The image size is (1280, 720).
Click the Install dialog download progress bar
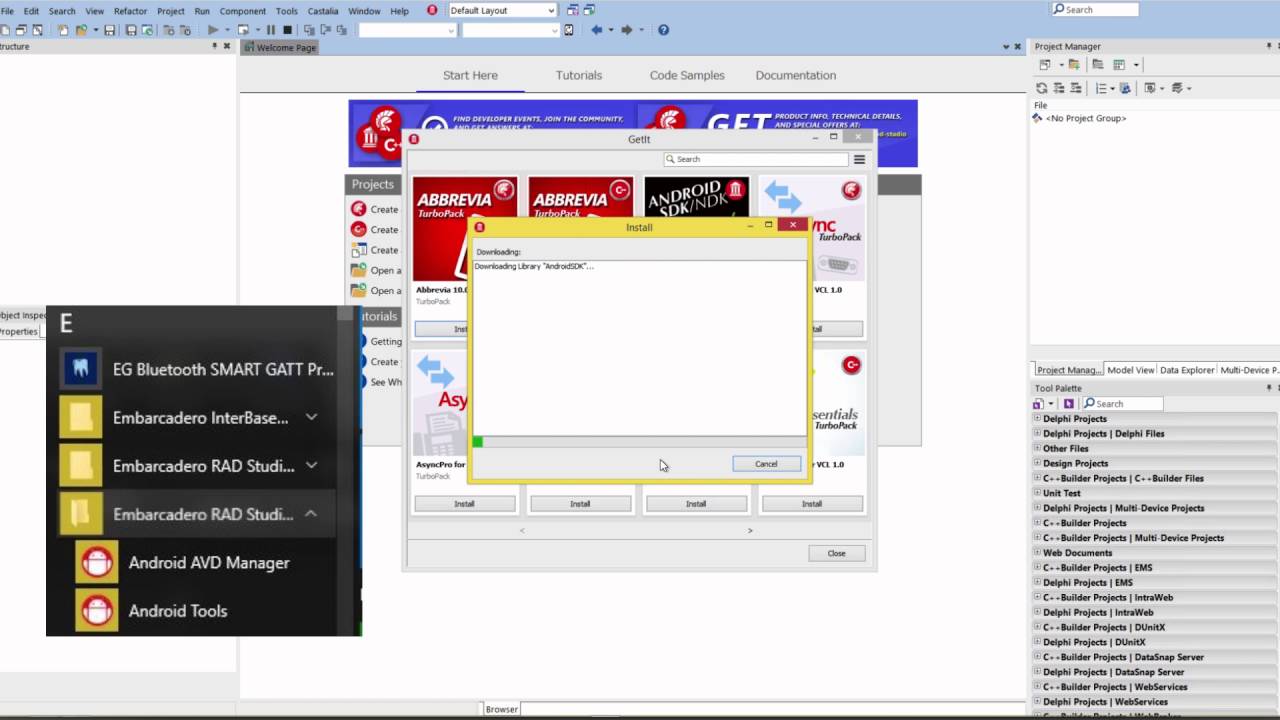pos(639,442)
